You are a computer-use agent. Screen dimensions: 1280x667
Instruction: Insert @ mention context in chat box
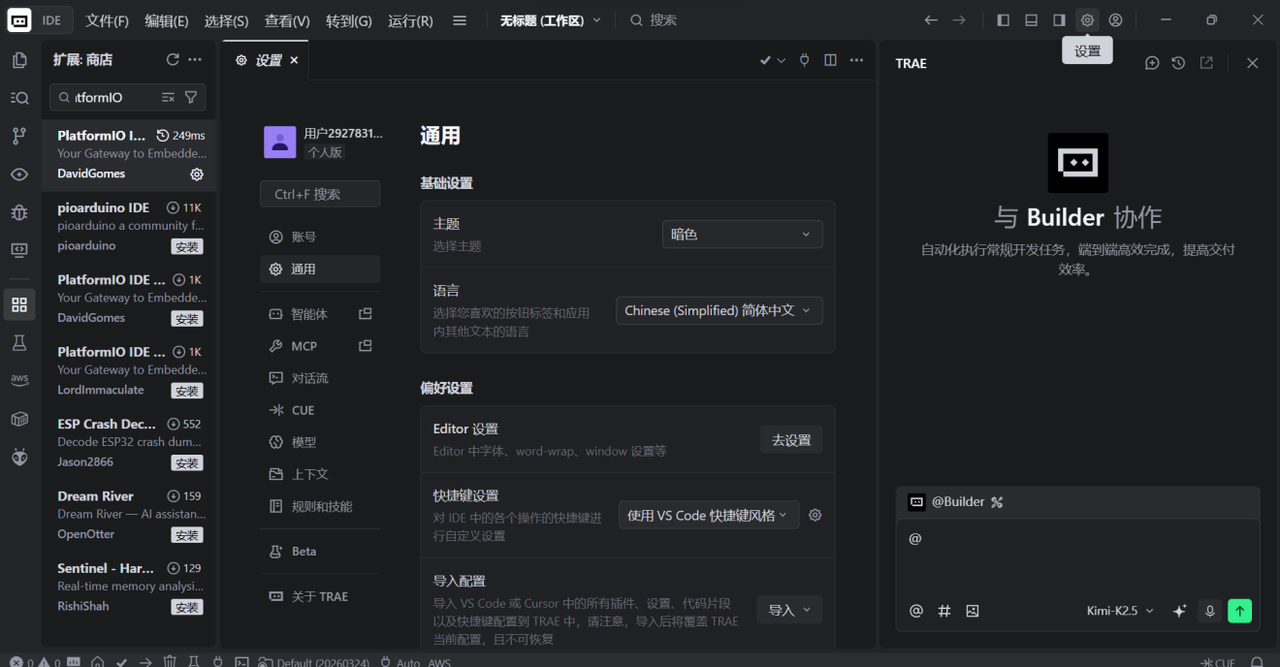(x=916, y=611)
